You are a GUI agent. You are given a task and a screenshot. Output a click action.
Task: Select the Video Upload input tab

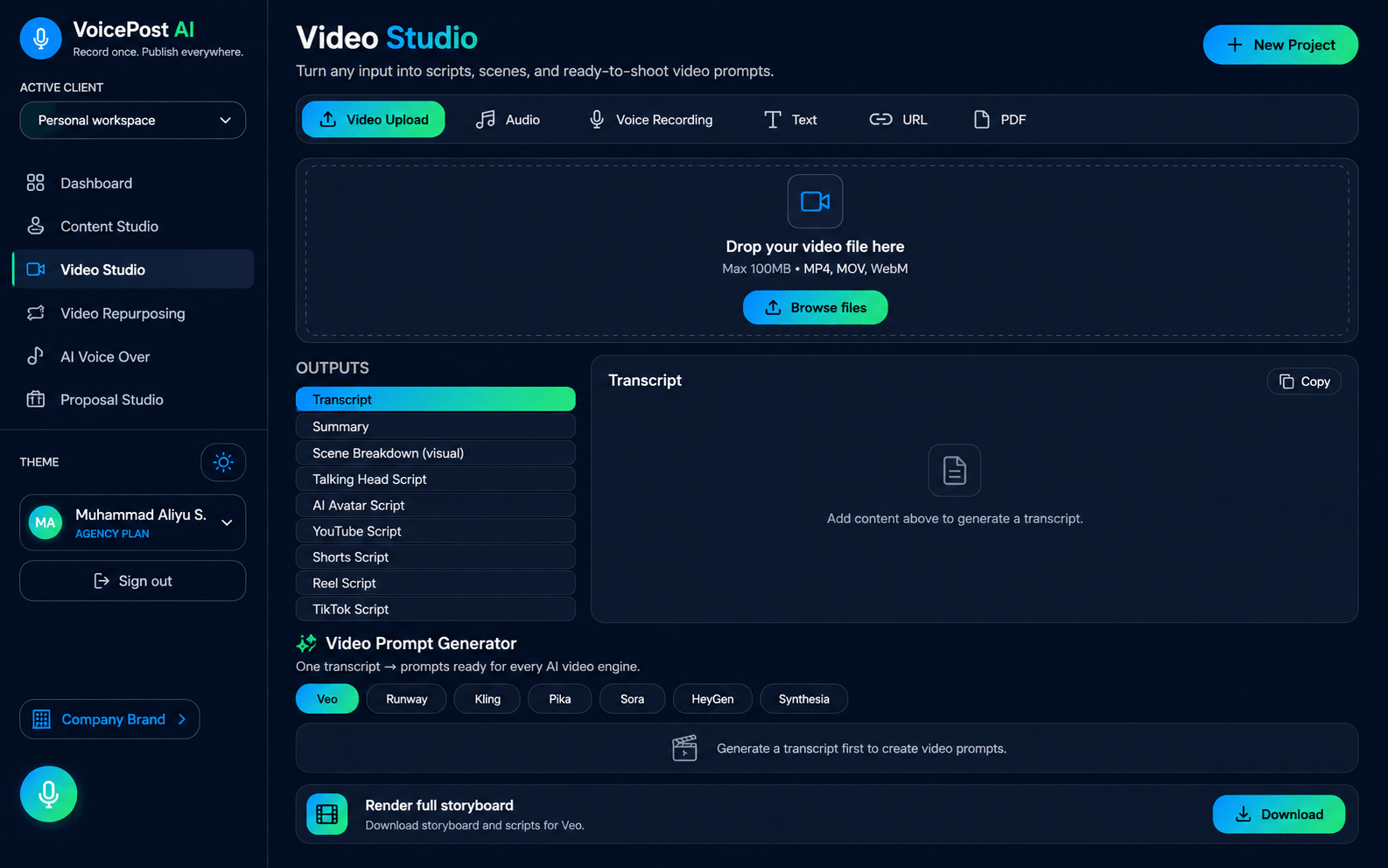tap(374, 120)
